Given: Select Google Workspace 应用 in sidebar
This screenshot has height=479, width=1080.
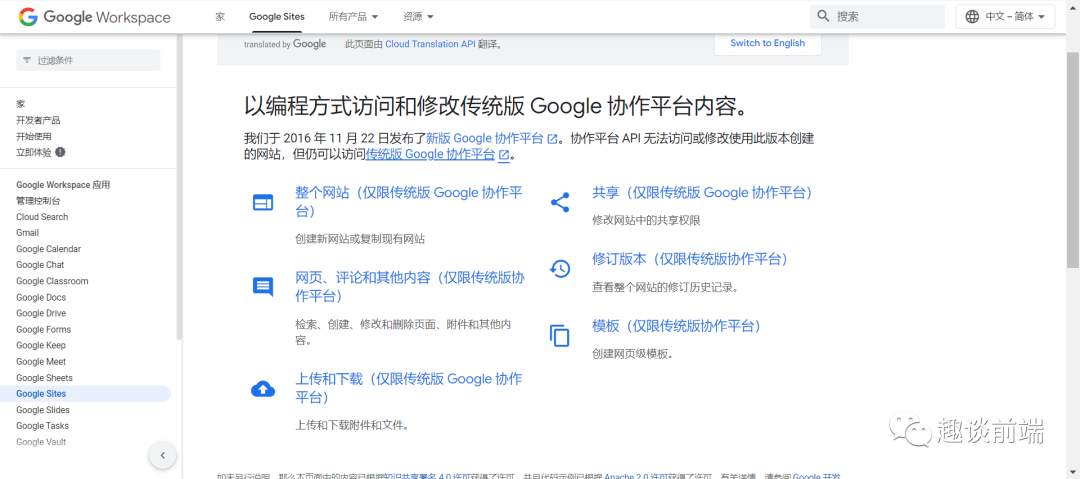Looking at the screenshot, I should click(x=63, y=185).
